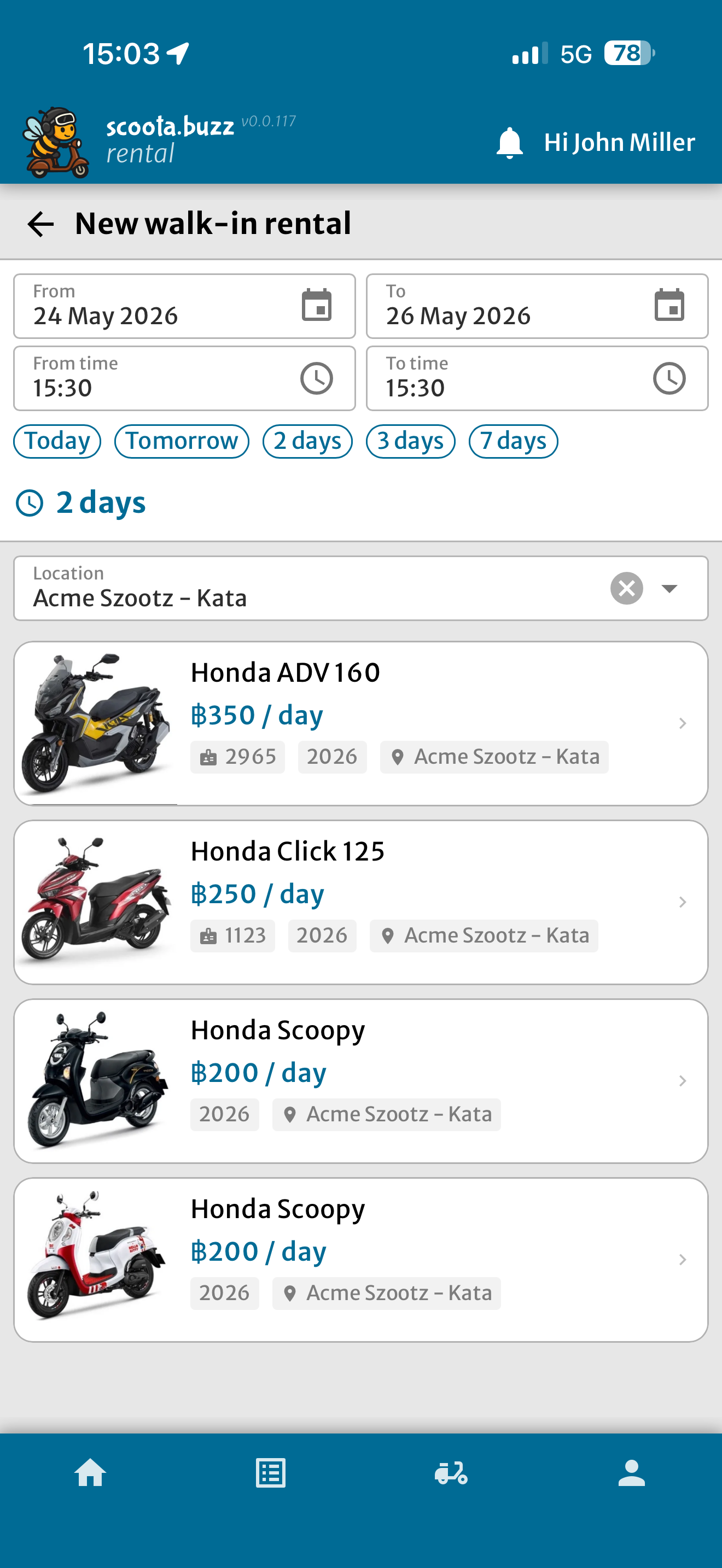
Task: Tap the back arrow beside New walk-in rental
Action: (41, 224)
